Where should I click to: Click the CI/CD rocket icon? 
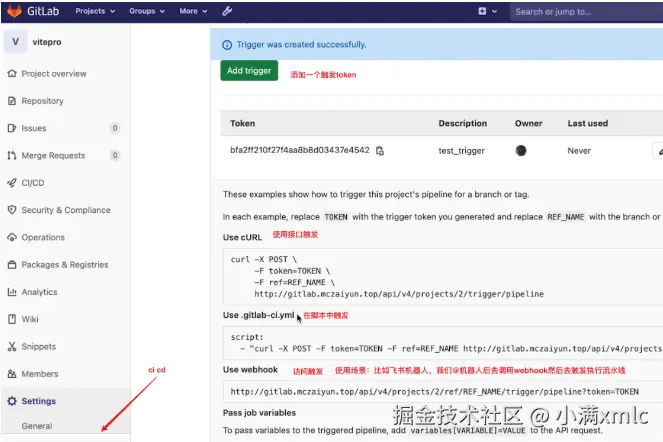click(12, 183)
